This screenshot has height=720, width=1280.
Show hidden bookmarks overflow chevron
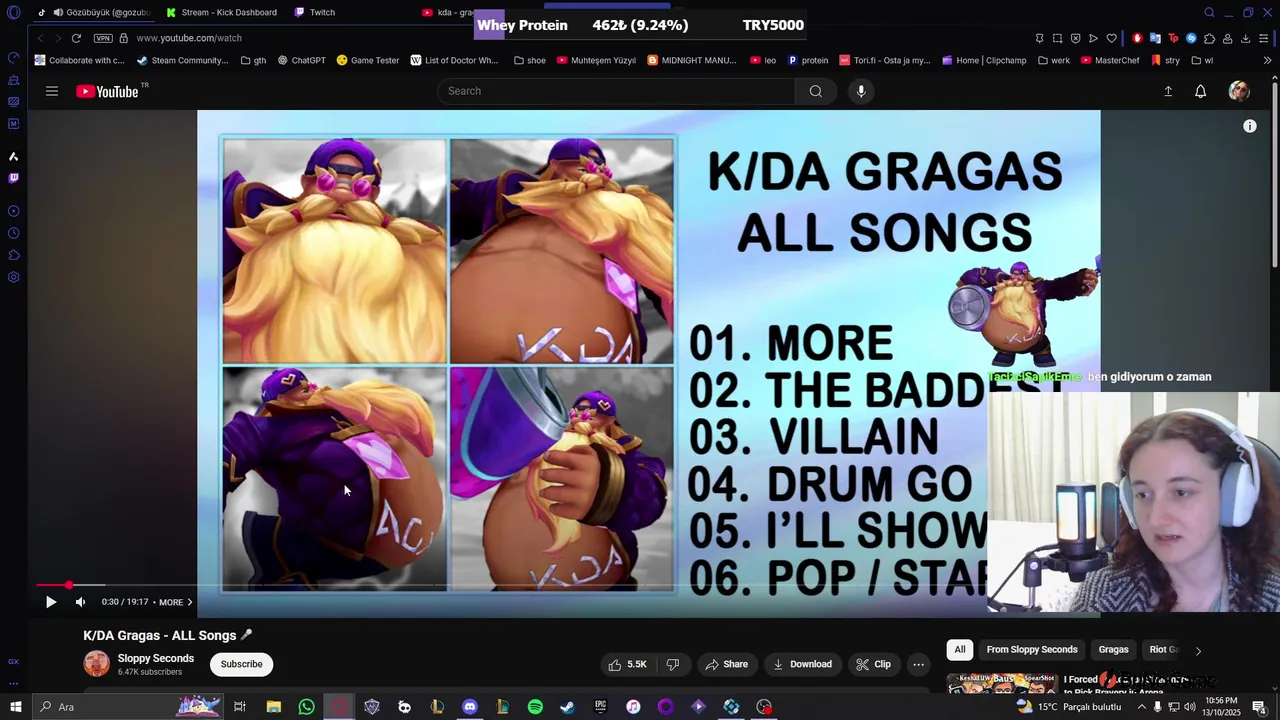coord(1267,60)
